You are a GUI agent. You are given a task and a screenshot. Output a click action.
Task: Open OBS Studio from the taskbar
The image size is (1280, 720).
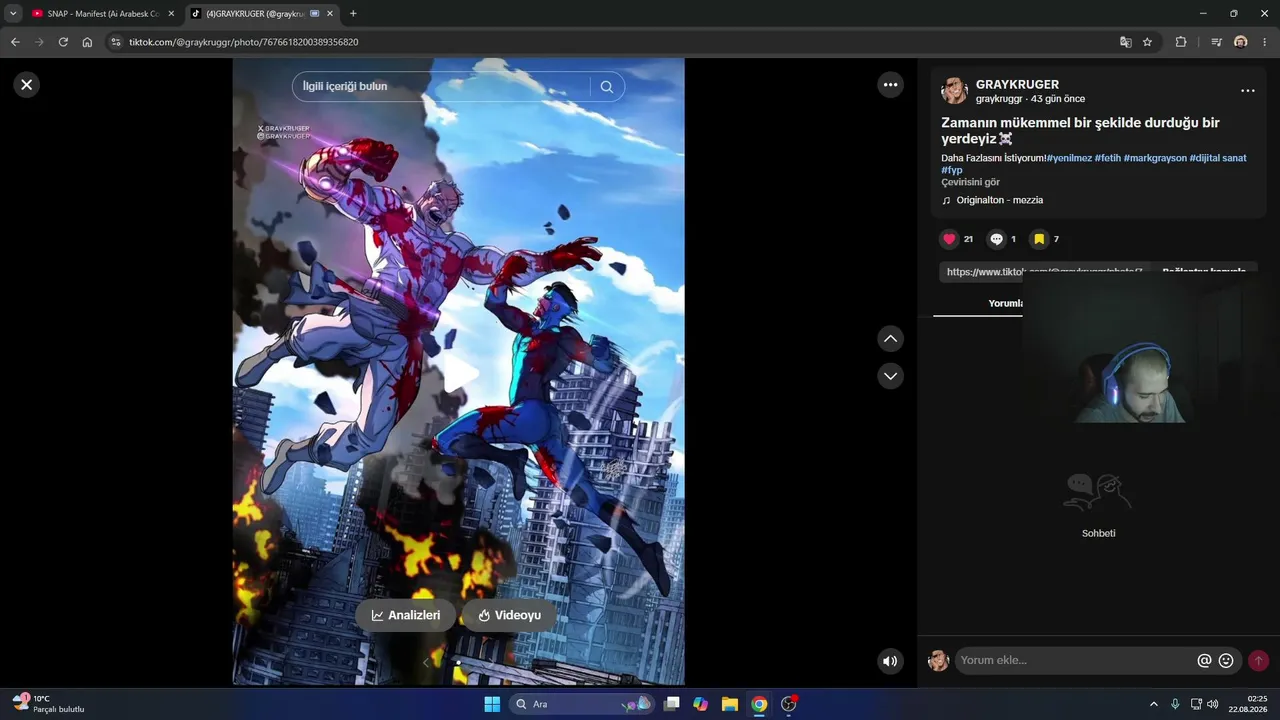[789, 704]
